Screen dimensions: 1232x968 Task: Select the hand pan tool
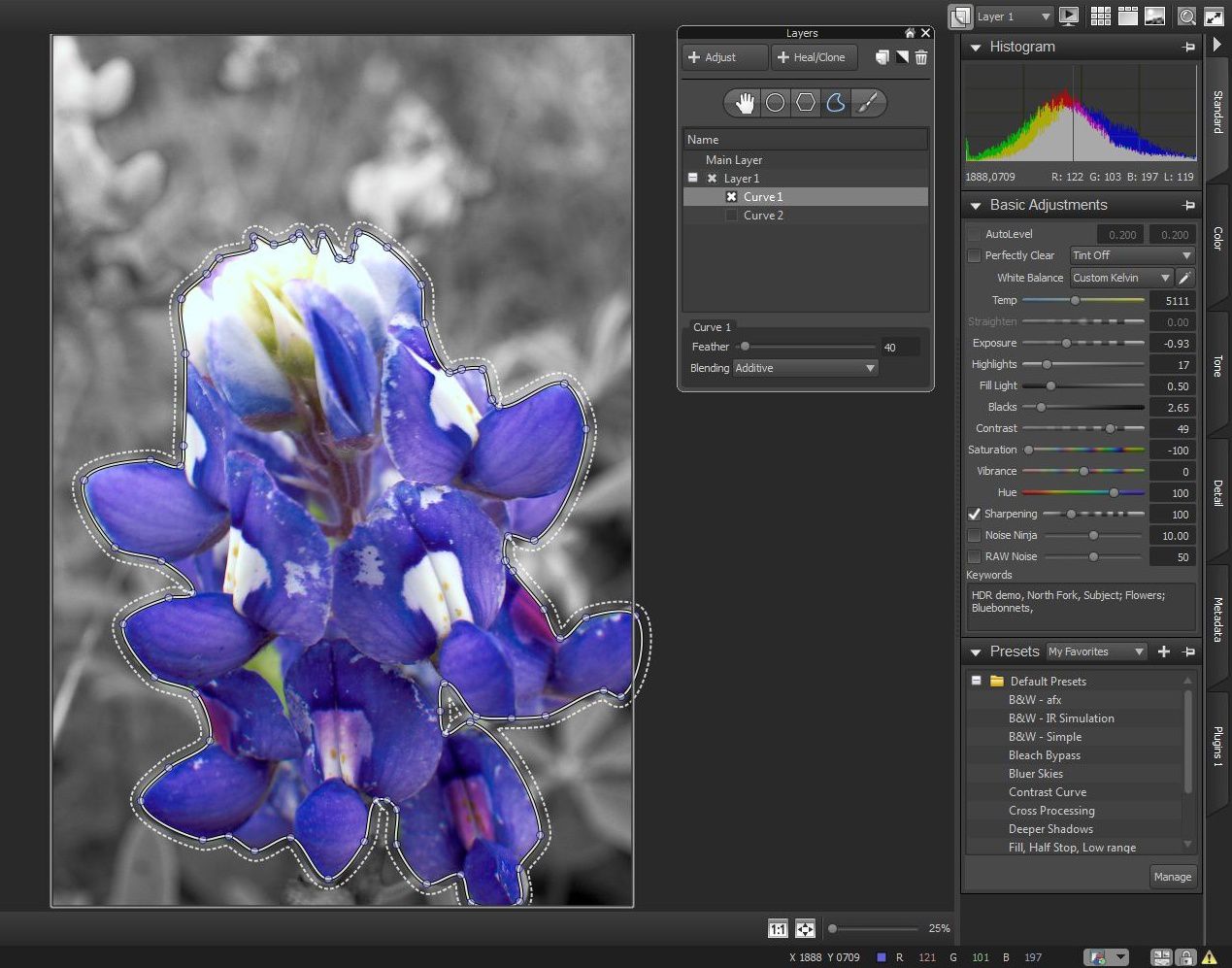point(745,103)
